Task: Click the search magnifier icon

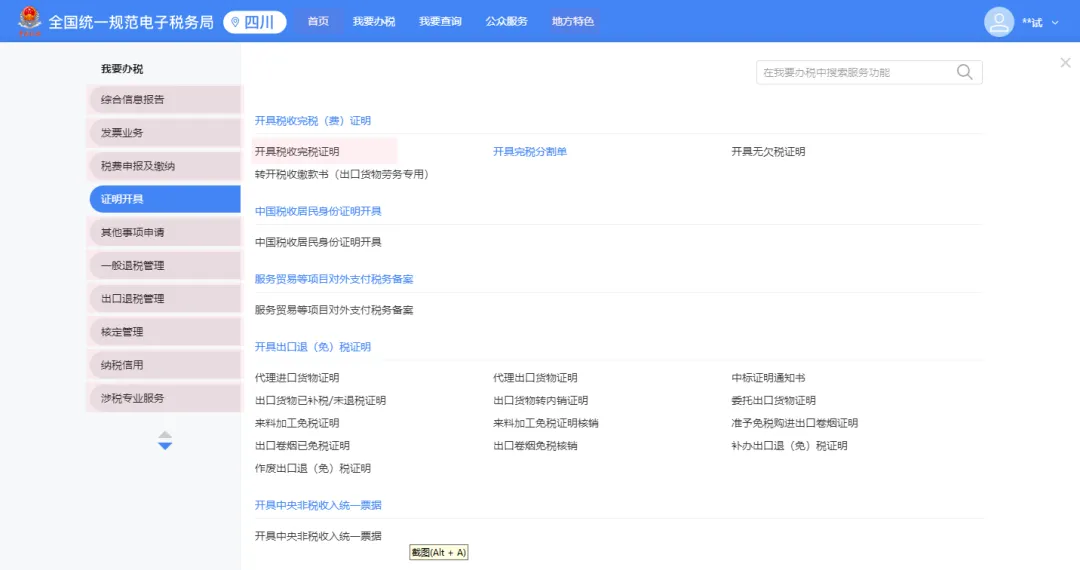Action: (x=964, y=72)
